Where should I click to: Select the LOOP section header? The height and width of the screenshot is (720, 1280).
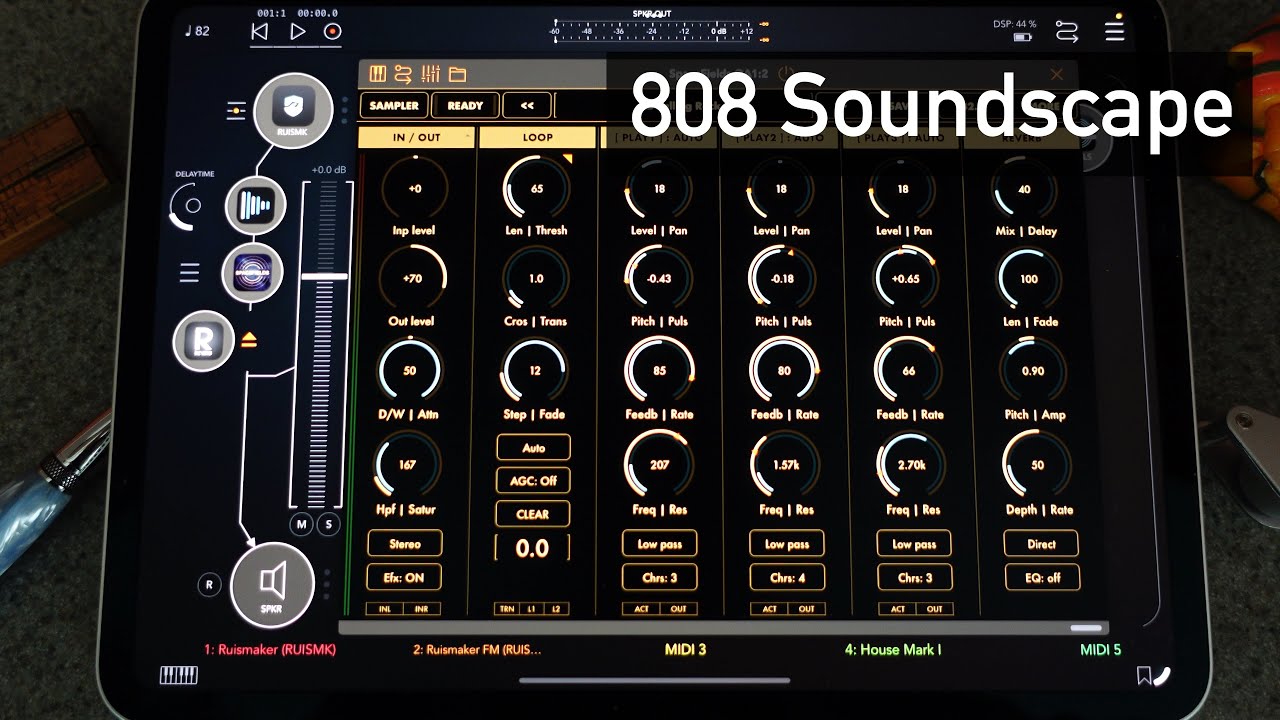pyautogui.click(x=537, y=138)
